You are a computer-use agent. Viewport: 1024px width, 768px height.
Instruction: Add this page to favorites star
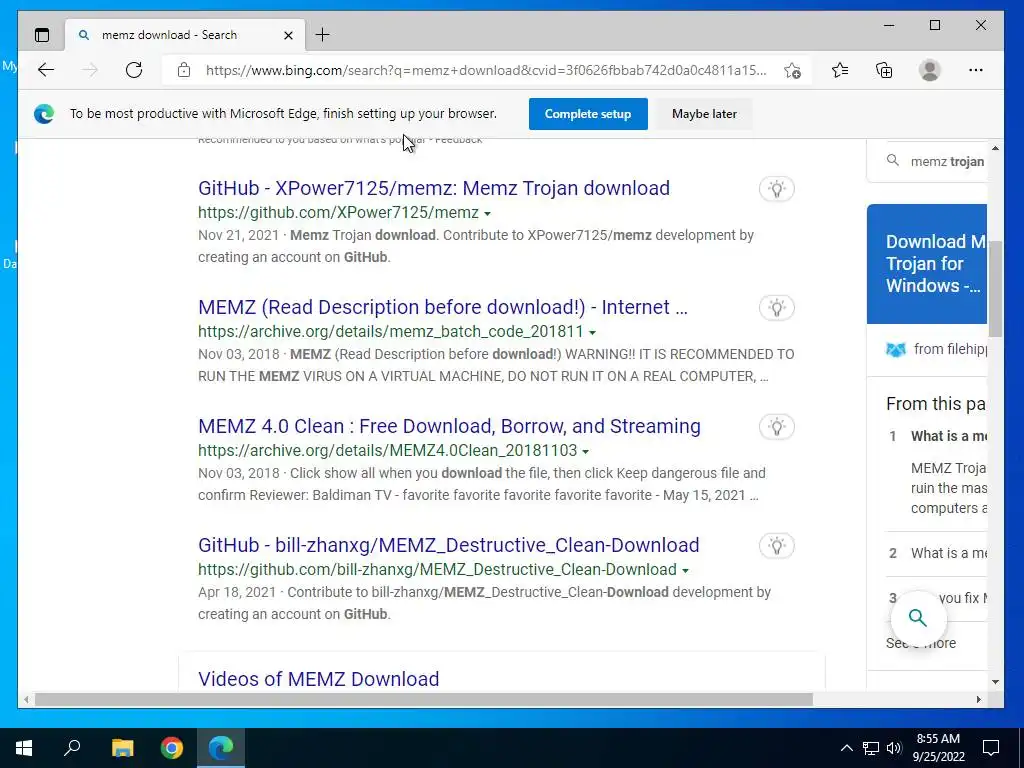pyautogui.click(x=792, y=71)
